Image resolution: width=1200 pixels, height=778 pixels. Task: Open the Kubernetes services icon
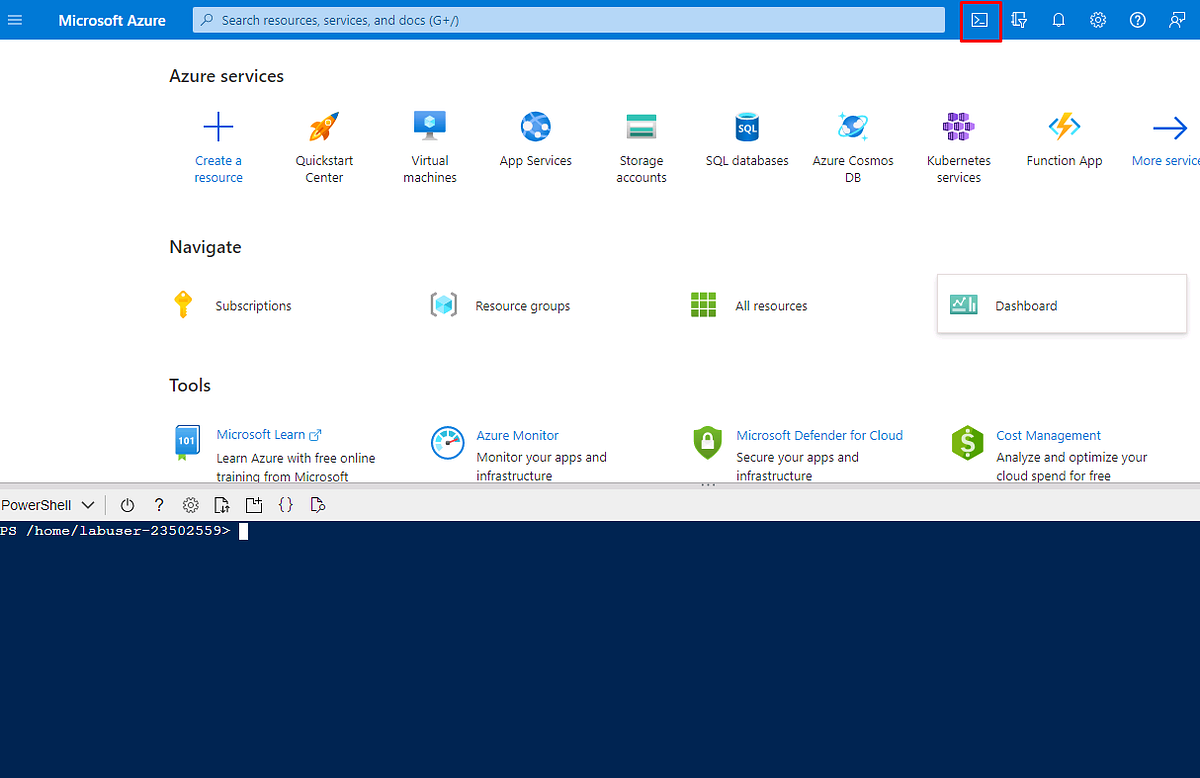(958, 126)
